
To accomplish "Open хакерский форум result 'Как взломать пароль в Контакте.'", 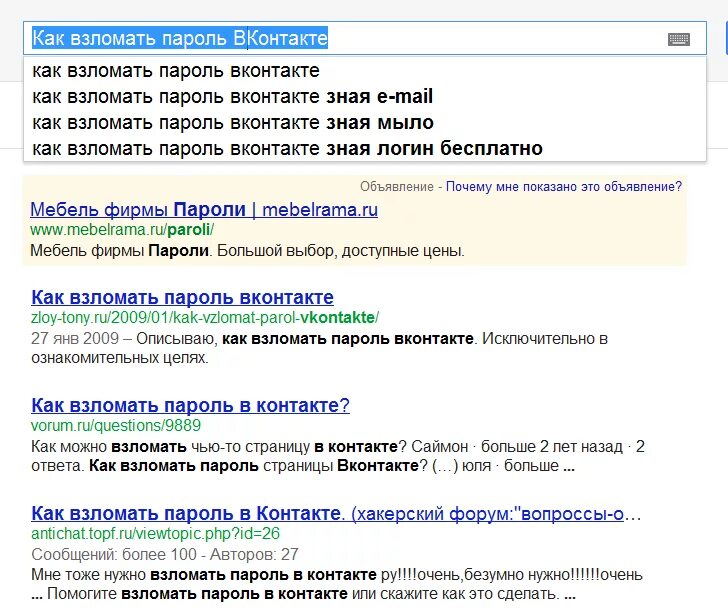I will click(336, 513).
